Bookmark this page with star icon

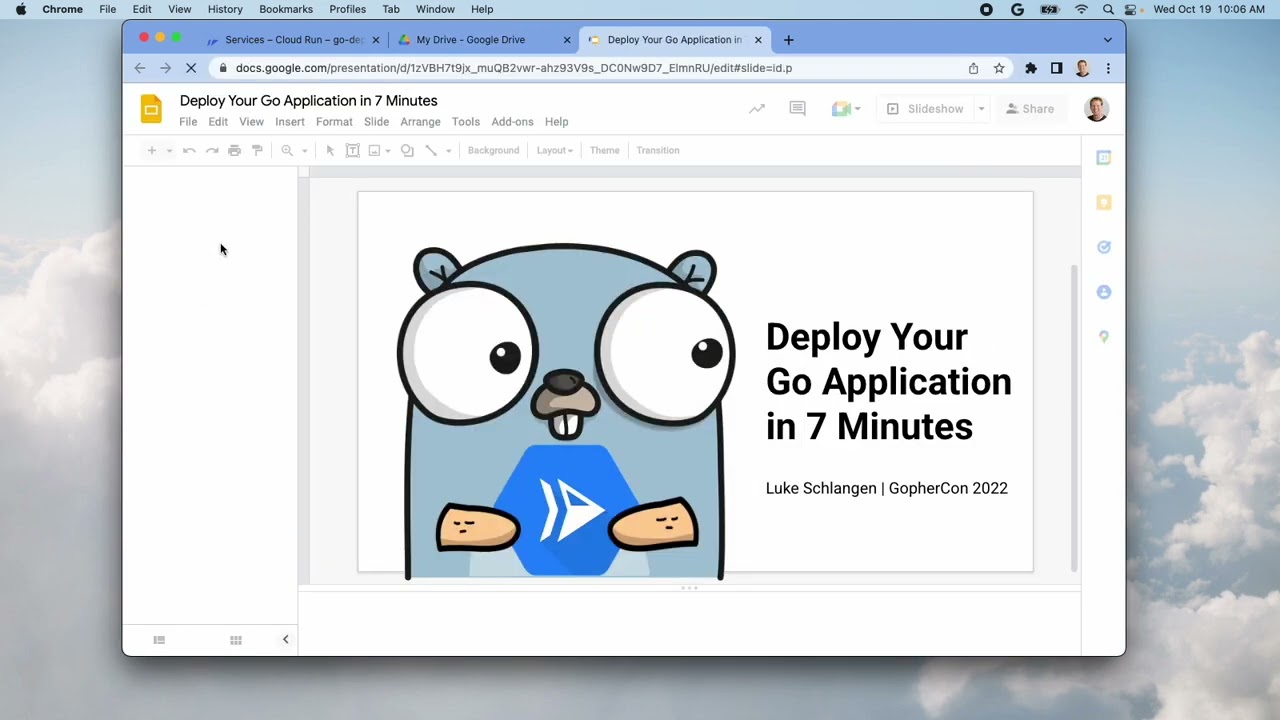point(999,68)
